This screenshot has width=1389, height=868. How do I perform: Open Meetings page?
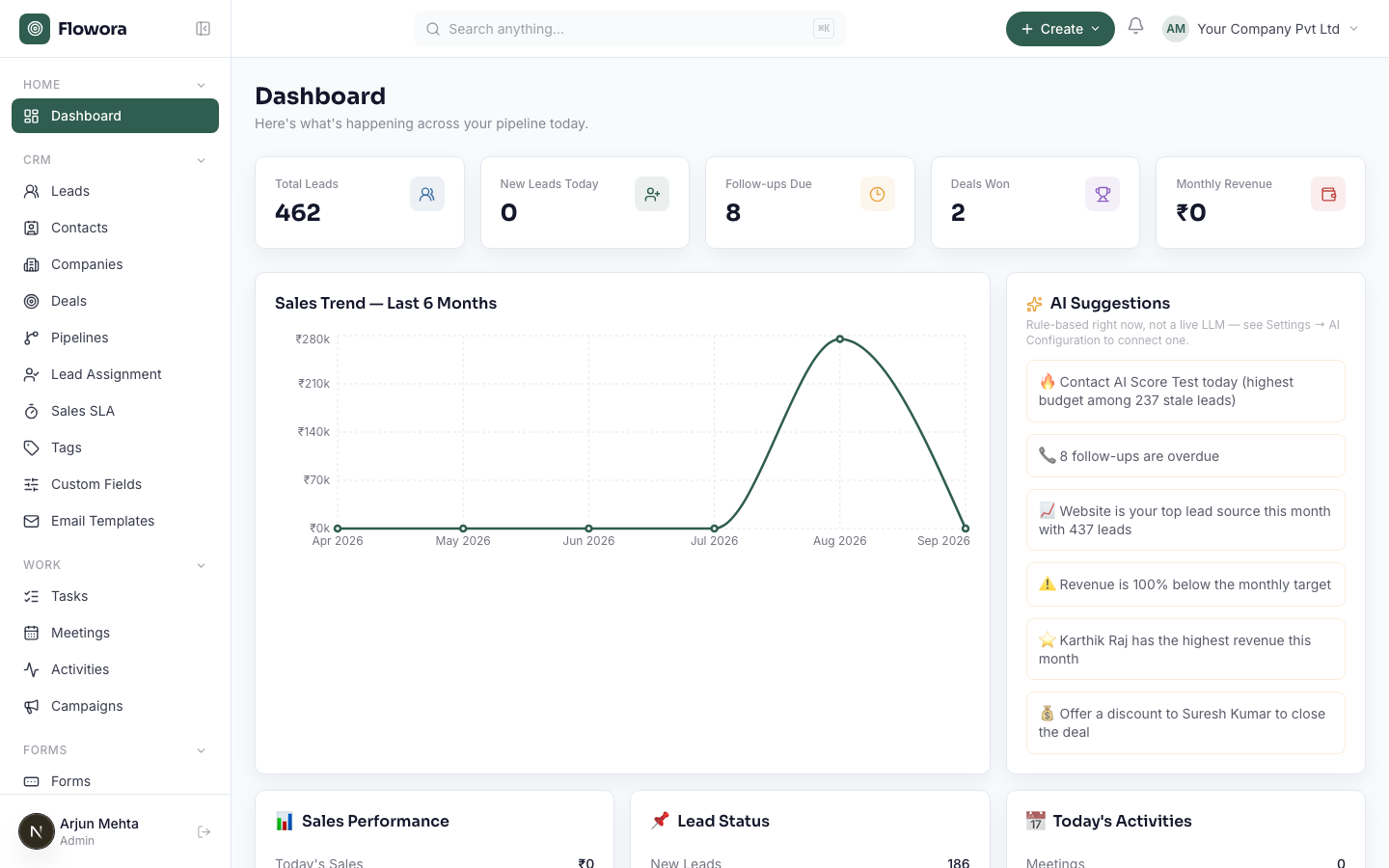click(115, 633)
